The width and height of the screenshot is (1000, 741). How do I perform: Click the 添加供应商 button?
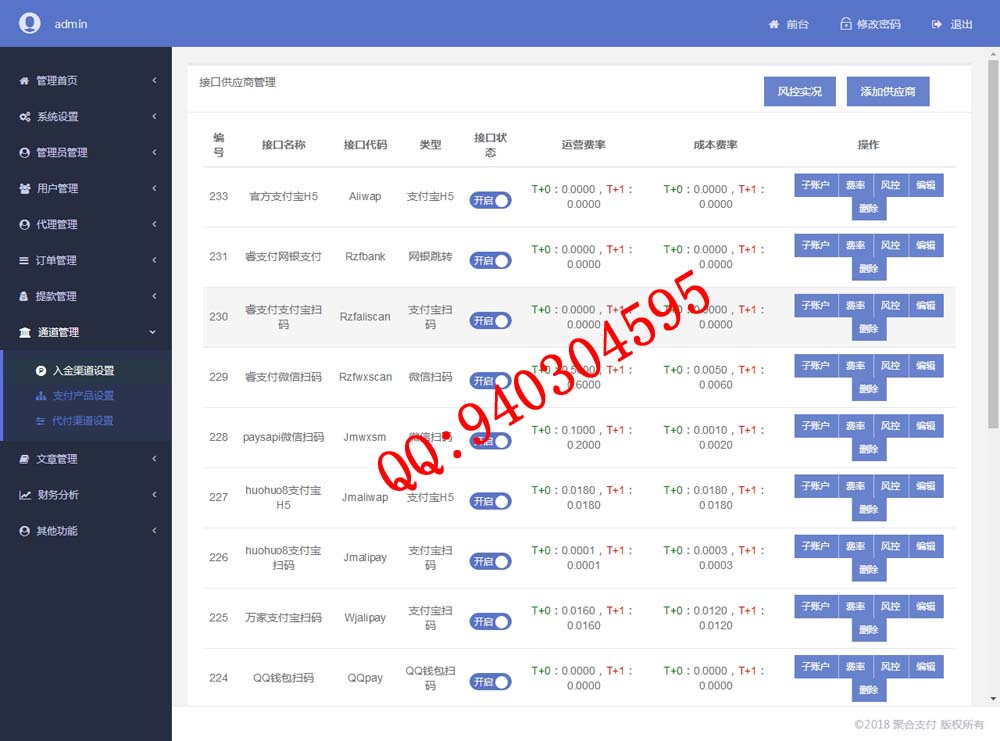888,91
